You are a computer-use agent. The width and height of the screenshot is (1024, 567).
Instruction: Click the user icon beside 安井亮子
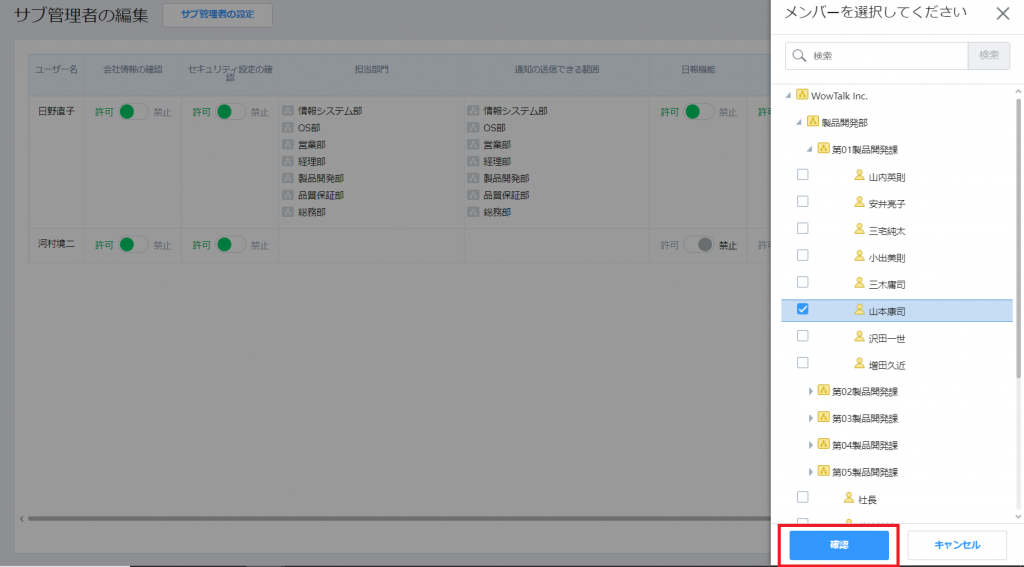tap(858, 203)
